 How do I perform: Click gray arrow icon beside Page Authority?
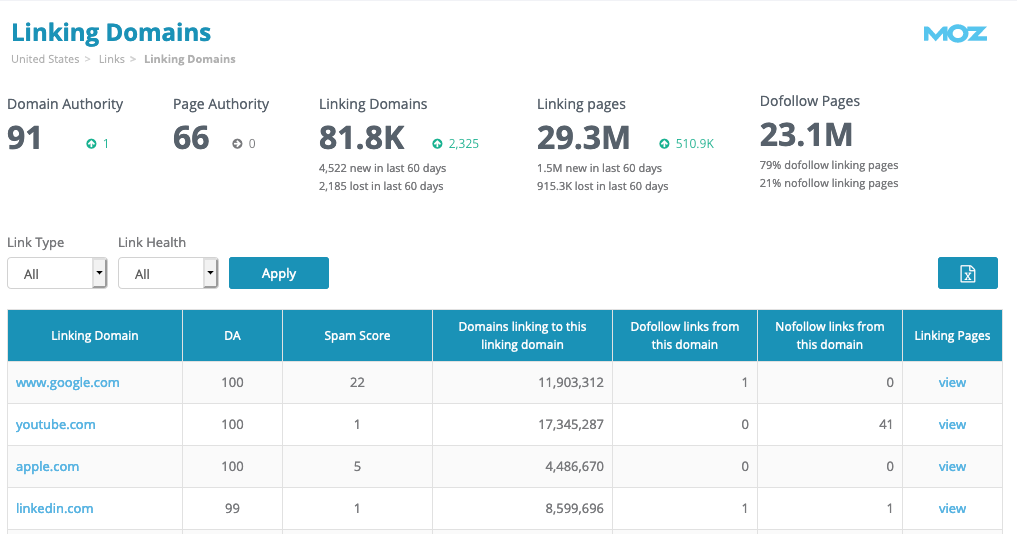click(x=237, y=143)
